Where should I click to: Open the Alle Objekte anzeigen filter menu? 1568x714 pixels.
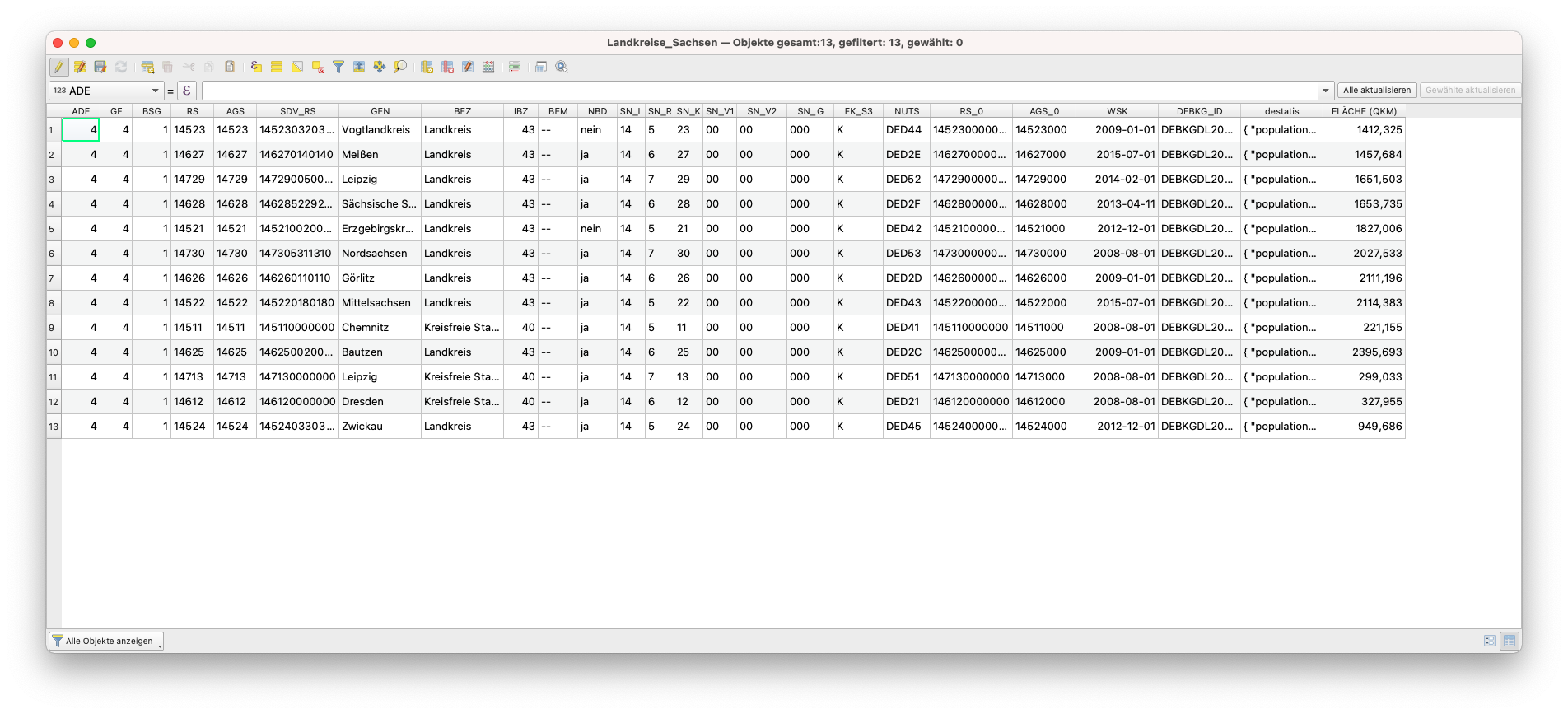coord(106,641)
